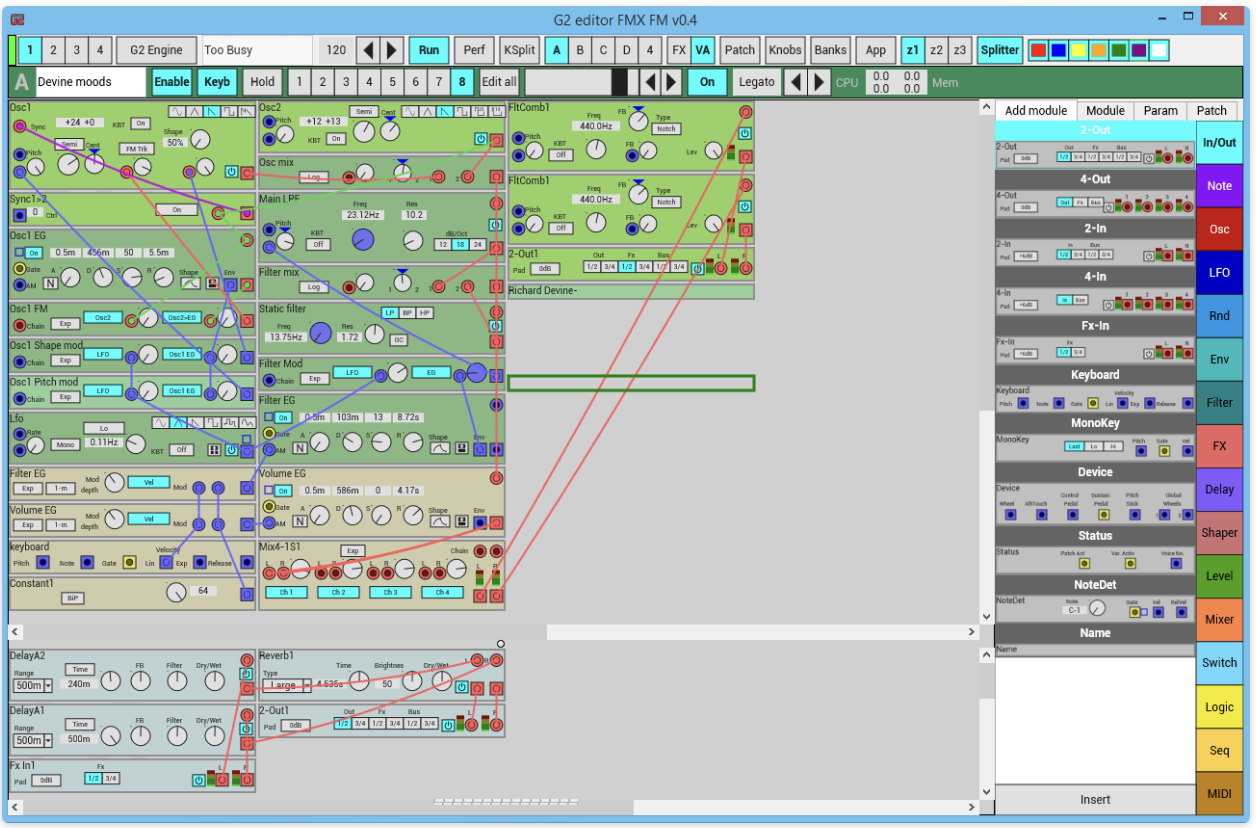
Task: Pick the yellow cable color swatch
Action: tap(1079, 50)
